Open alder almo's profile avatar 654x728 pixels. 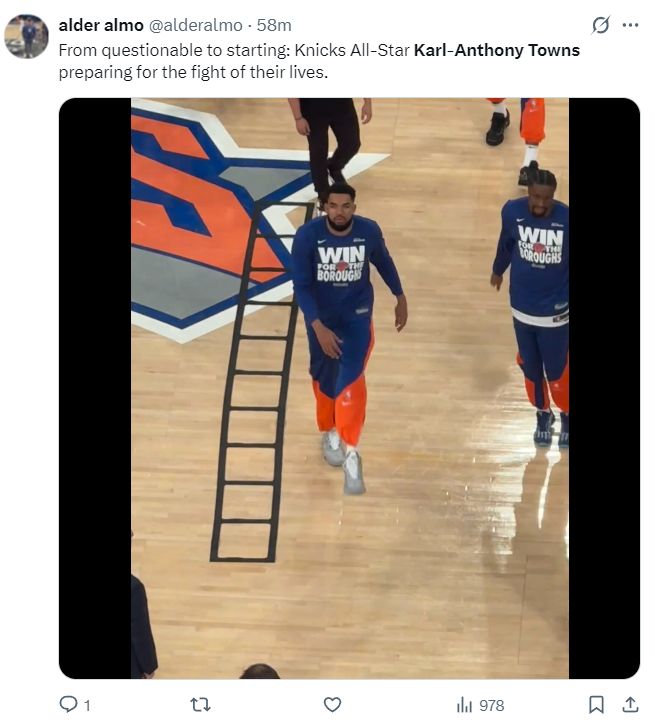coord(26,36)
